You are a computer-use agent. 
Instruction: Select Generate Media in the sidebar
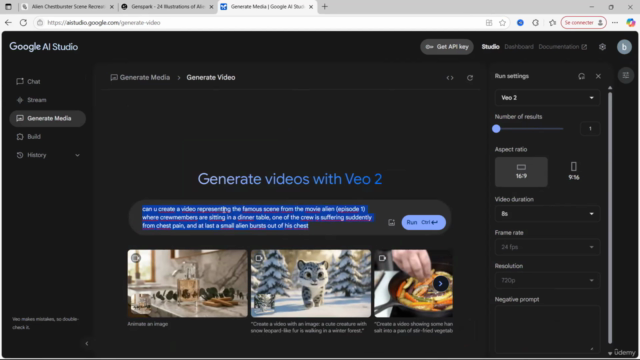click(x=47, y=118)
